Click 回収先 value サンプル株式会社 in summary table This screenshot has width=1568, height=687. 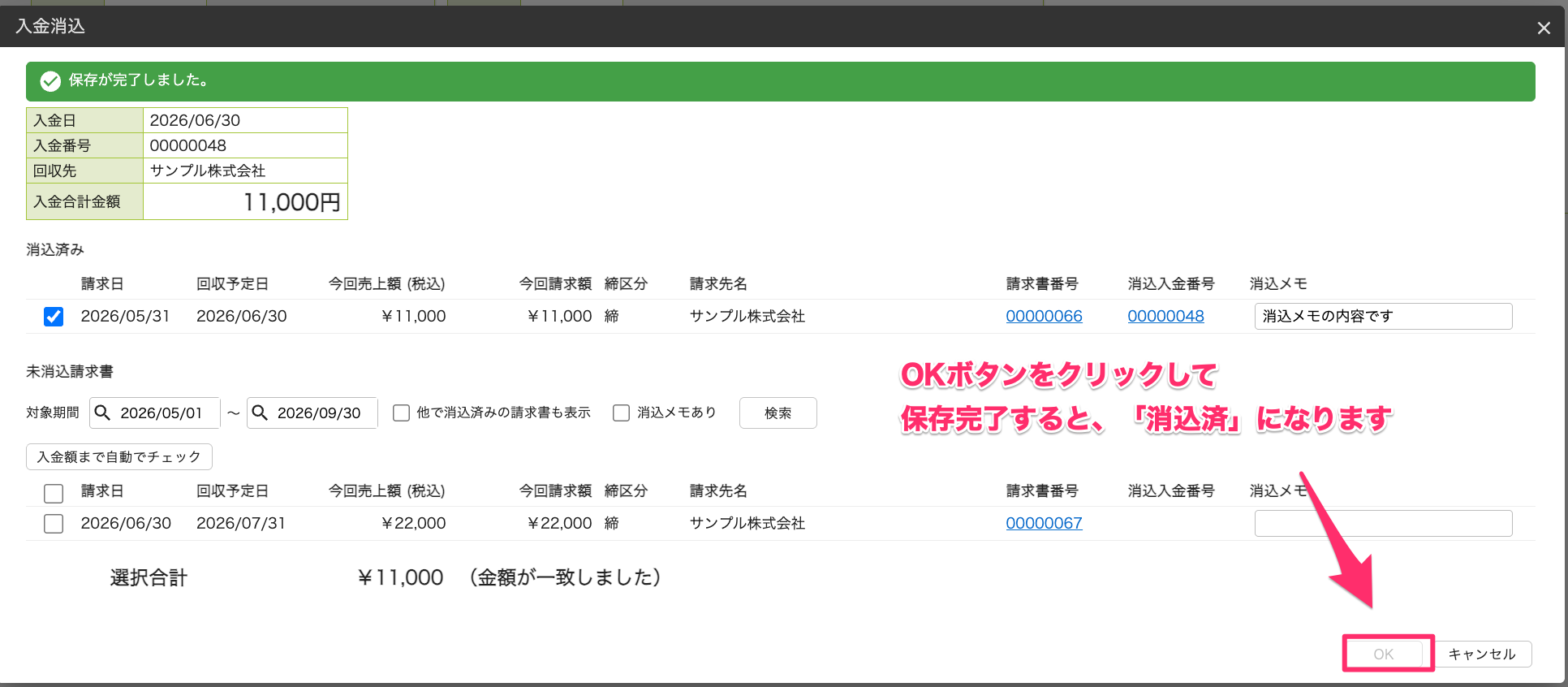pos(208,171)
